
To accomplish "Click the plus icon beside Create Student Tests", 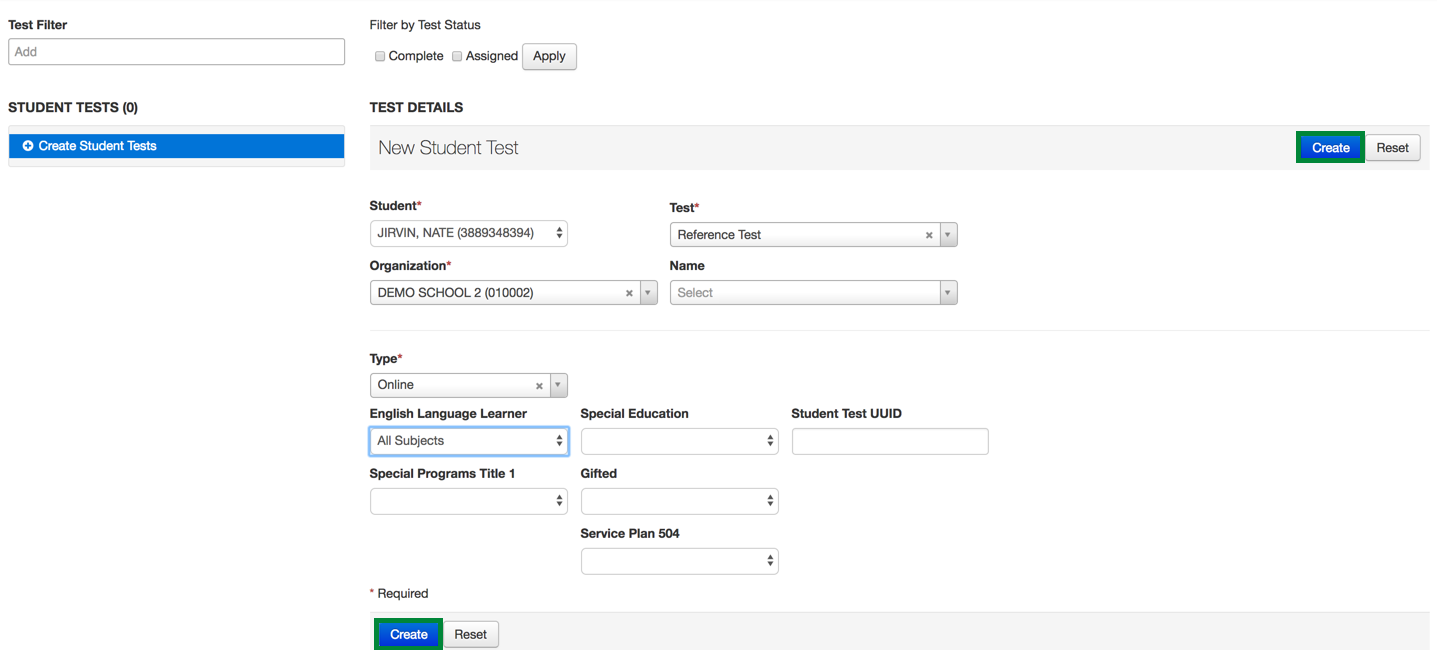I will (28, 146).
